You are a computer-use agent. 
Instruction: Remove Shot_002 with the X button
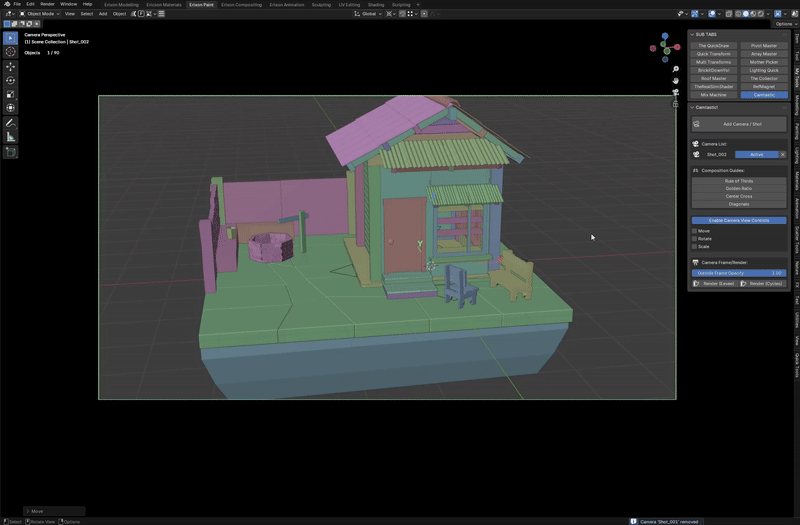[x=783, y=155]
